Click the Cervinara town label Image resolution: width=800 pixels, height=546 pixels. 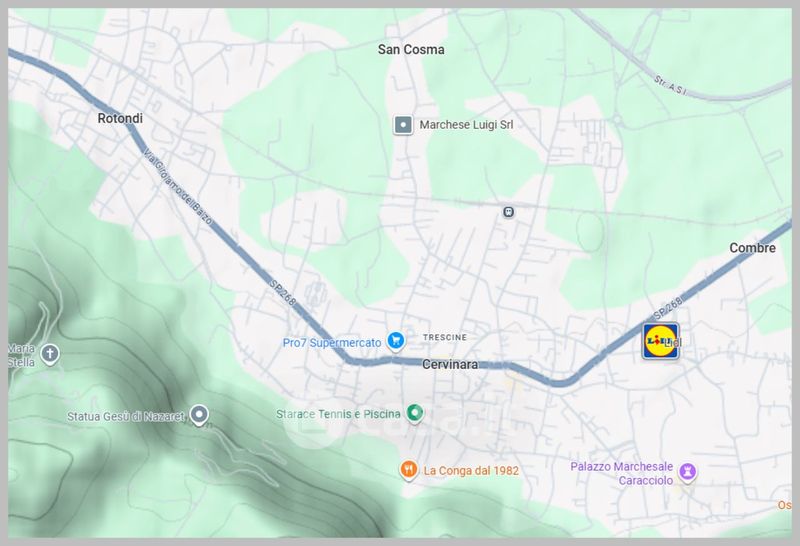450,364
